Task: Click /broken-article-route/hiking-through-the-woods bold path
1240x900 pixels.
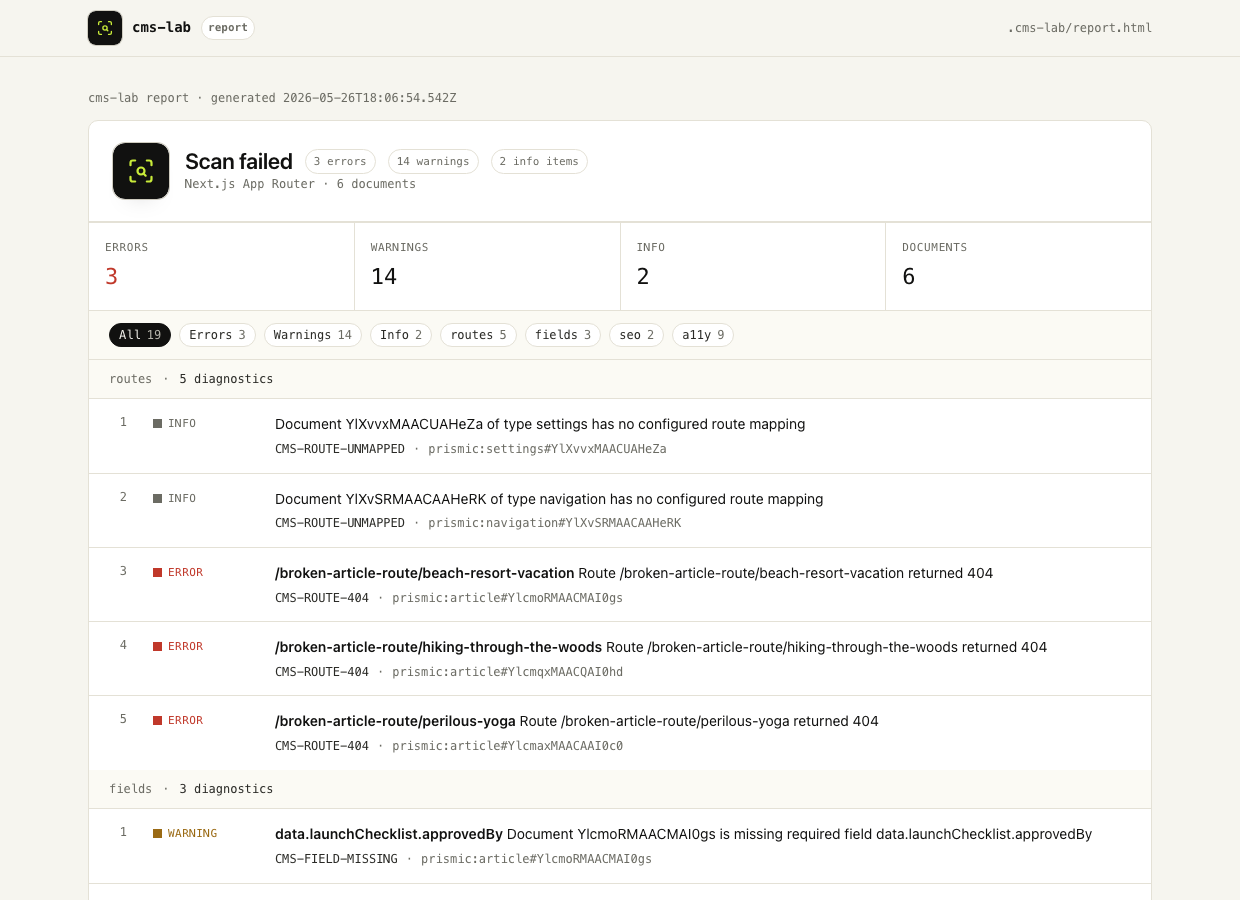Action: (438, 647)
